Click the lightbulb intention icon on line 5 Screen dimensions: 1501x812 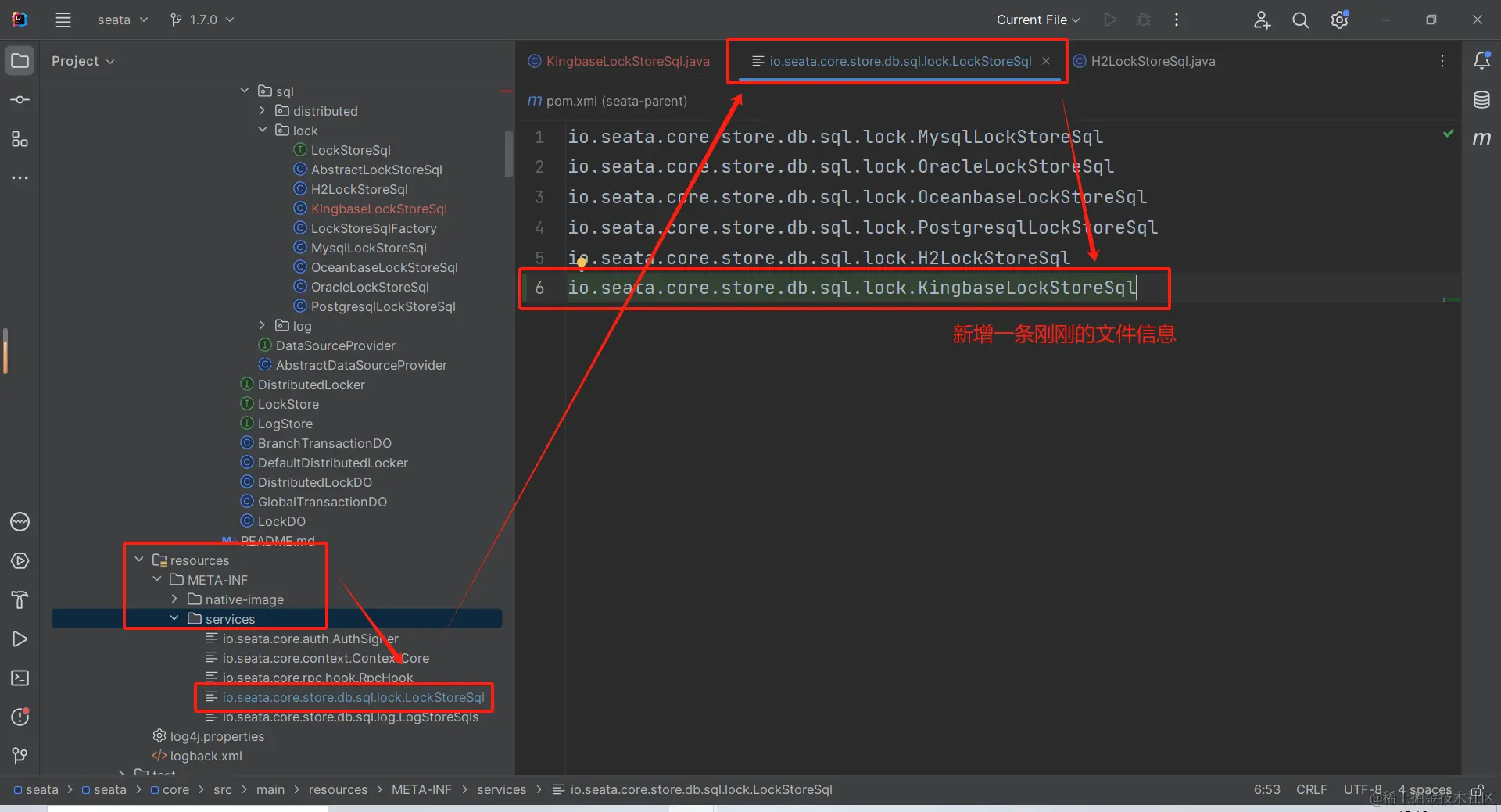(x=582, y=263)
